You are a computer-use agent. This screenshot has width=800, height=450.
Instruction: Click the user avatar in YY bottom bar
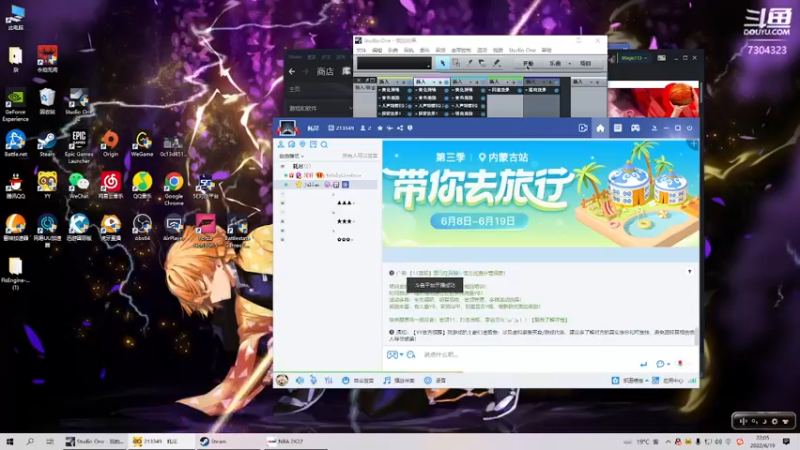(x=282, y=380)
